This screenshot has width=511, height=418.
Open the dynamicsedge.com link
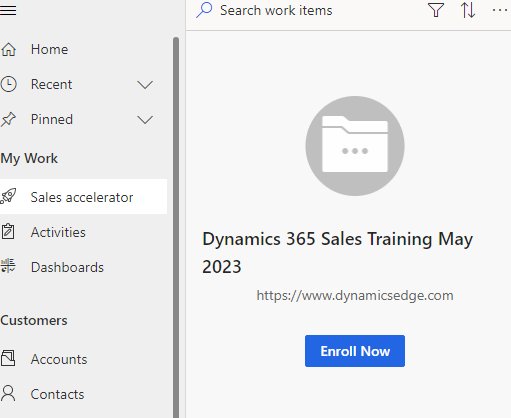tap(355, 296)
